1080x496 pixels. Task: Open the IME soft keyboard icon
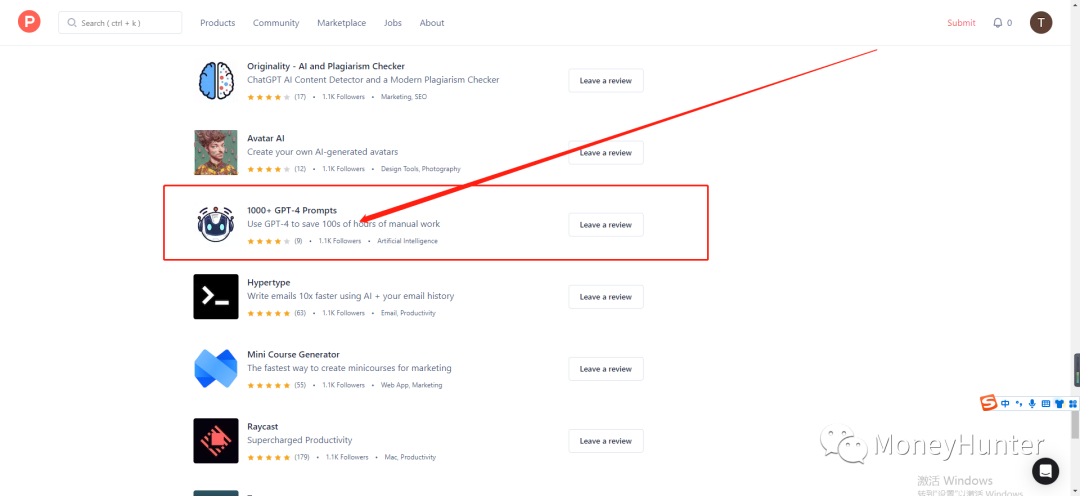pos(1046,404)
